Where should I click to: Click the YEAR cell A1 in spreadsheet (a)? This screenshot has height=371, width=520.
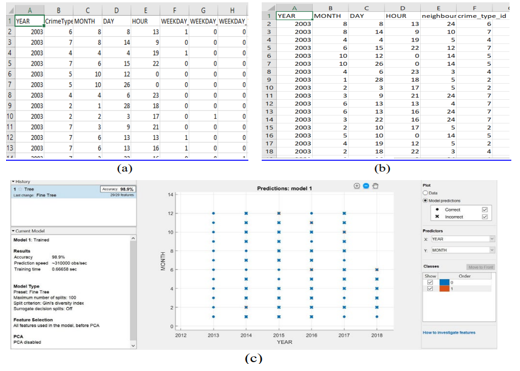click(29, 21)
